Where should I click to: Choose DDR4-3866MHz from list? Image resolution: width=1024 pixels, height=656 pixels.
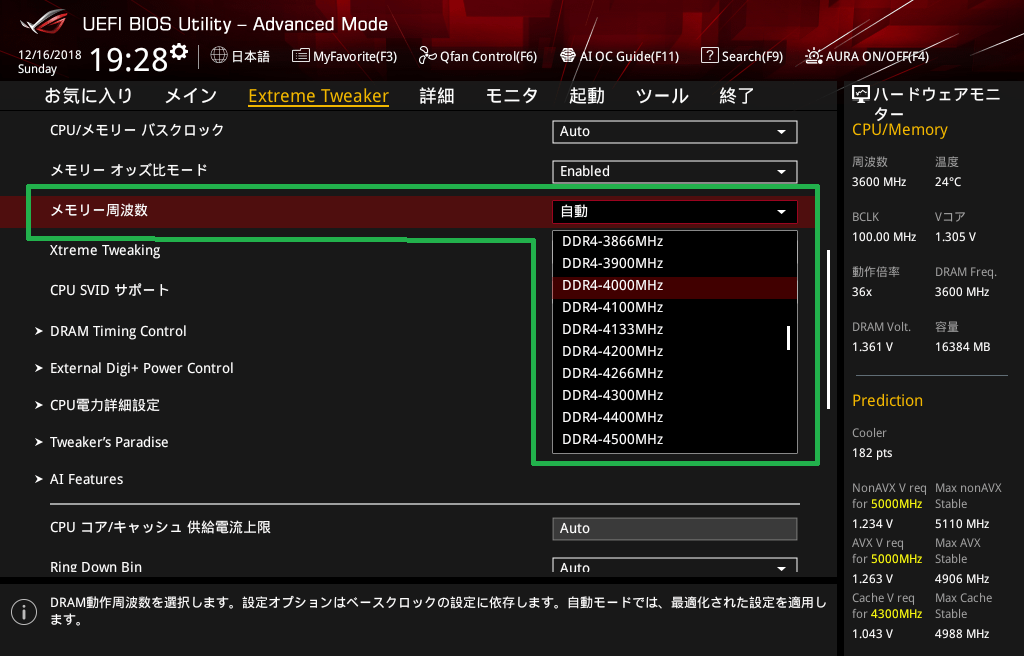pos(675,241)
